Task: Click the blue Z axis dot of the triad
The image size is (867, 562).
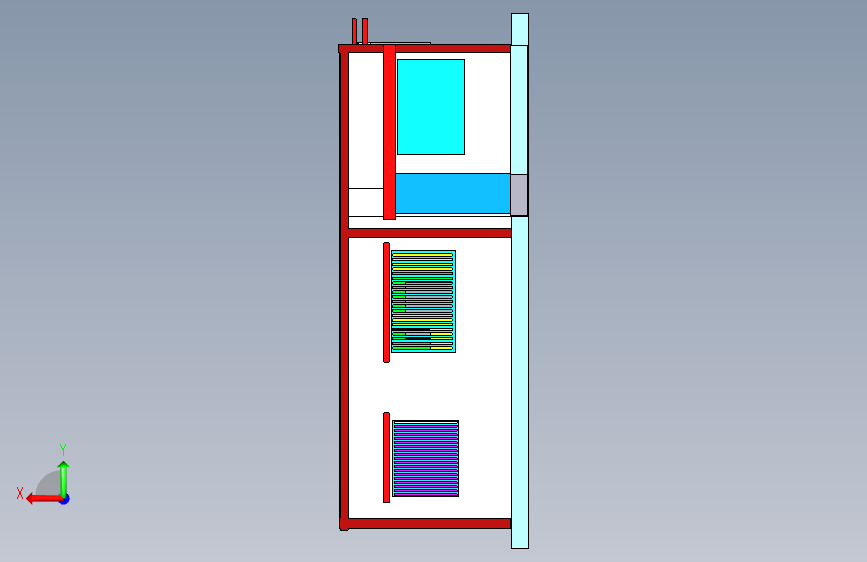Action: [x=65, y=500]
